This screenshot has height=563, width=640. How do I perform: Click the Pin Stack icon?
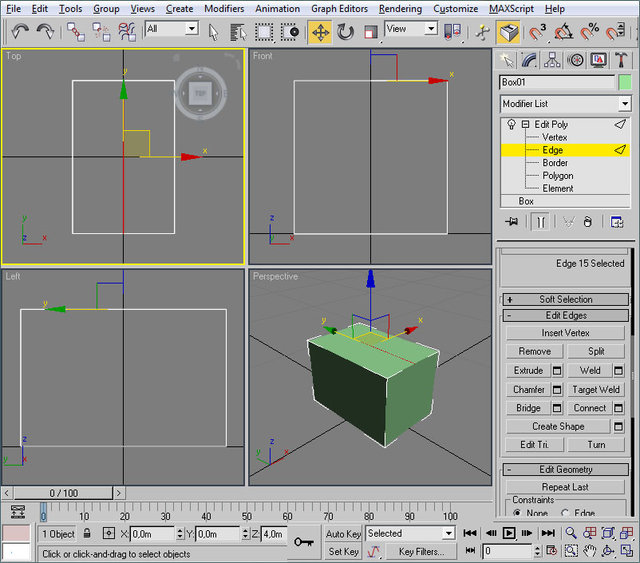512,222
